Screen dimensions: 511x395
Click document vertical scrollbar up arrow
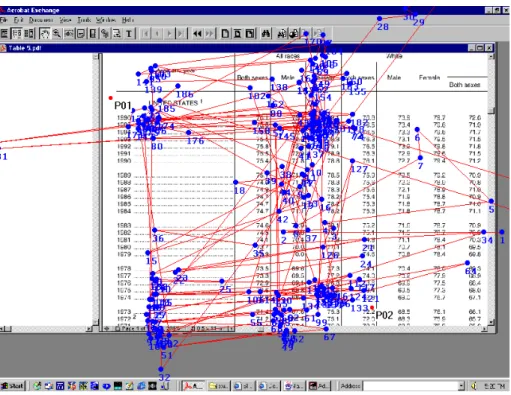tap(491, 57)
